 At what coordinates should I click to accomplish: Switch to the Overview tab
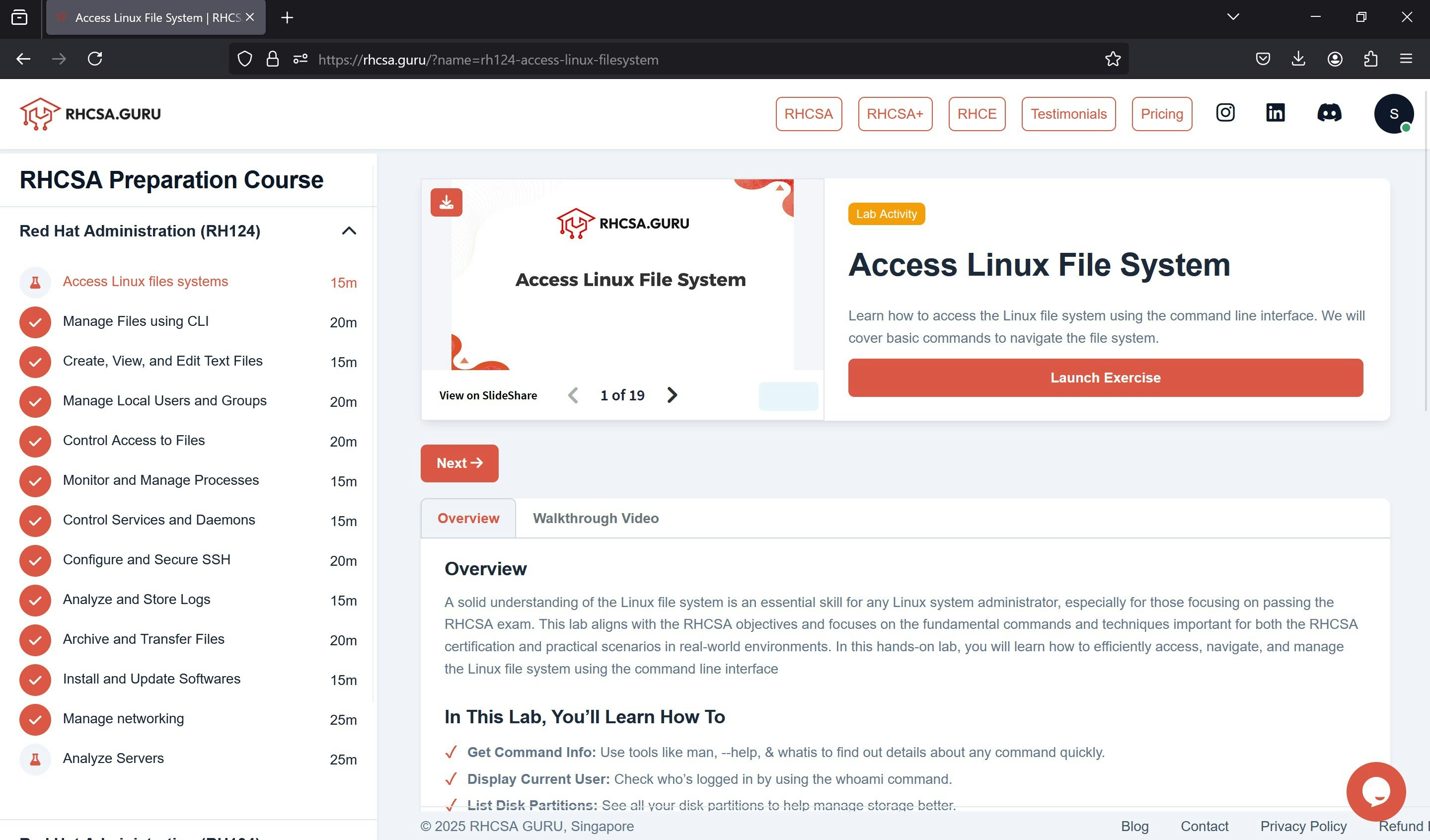[468, 518]
